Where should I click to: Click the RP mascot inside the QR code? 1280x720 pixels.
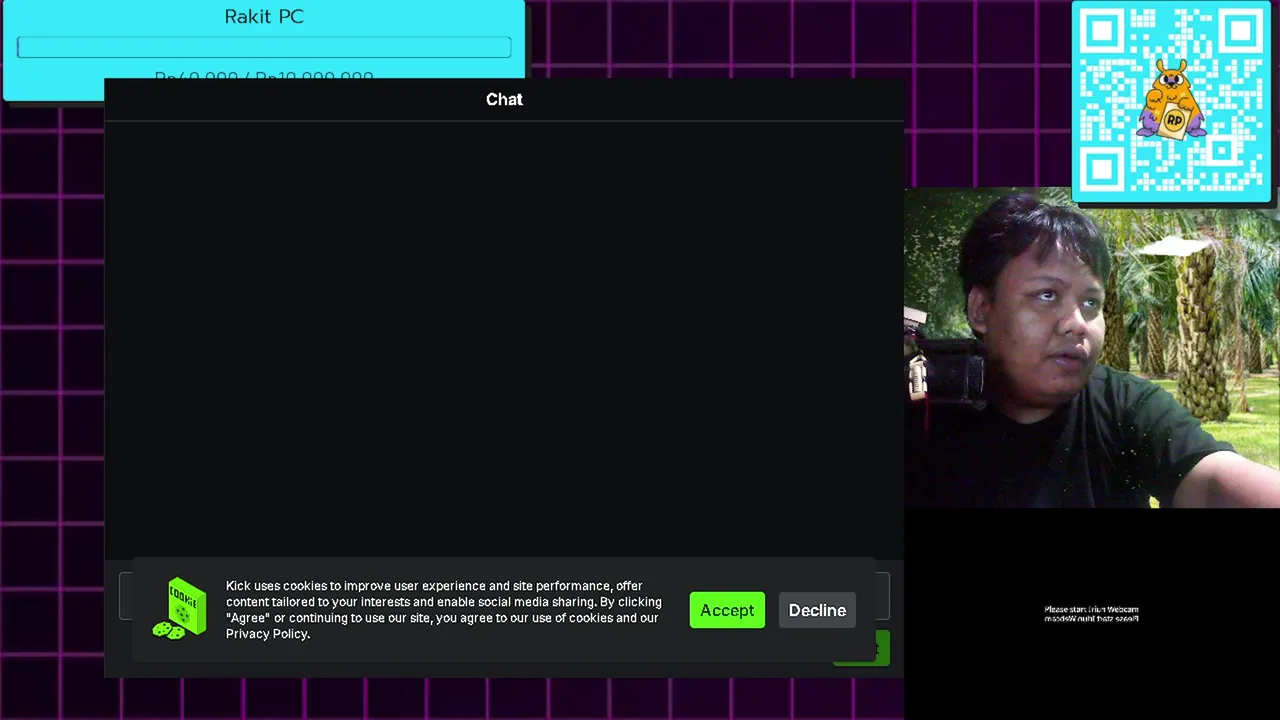click(1172, 100)
